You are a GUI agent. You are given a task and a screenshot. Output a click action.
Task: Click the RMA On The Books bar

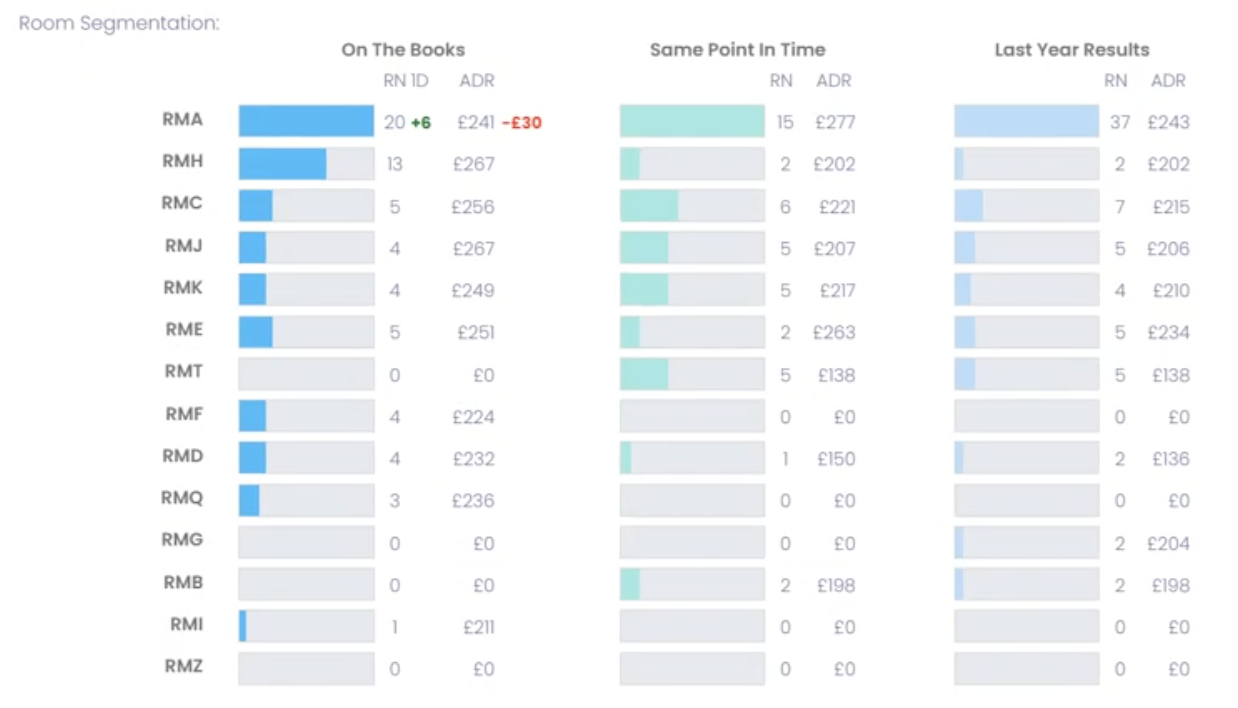[306, 121]
